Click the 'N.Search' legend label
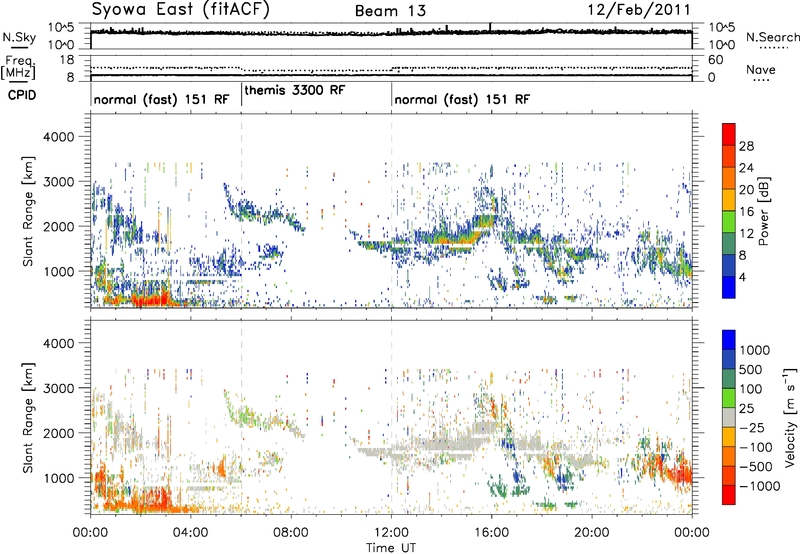The width and height of the screenshot is (800, 554). 773,37
